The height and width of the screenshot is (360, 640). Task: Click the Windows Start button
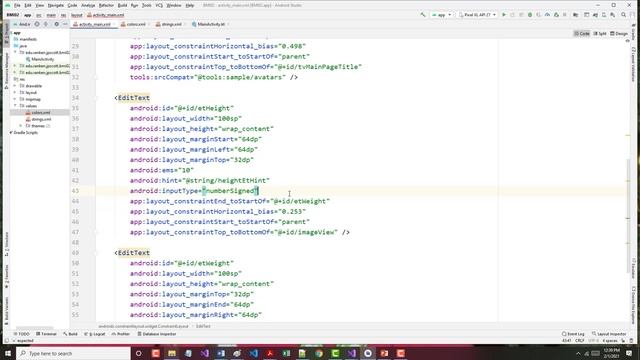(8, 353)
